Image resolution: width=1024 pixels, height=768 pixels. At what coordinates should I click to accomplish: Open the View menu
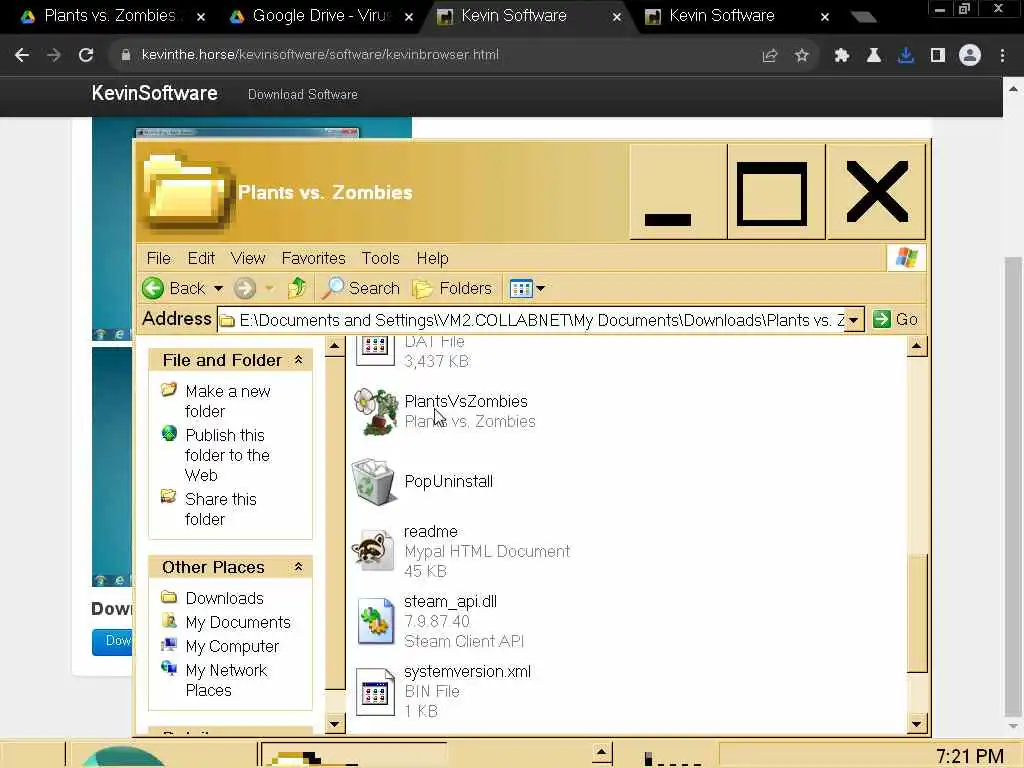(248, 258)
